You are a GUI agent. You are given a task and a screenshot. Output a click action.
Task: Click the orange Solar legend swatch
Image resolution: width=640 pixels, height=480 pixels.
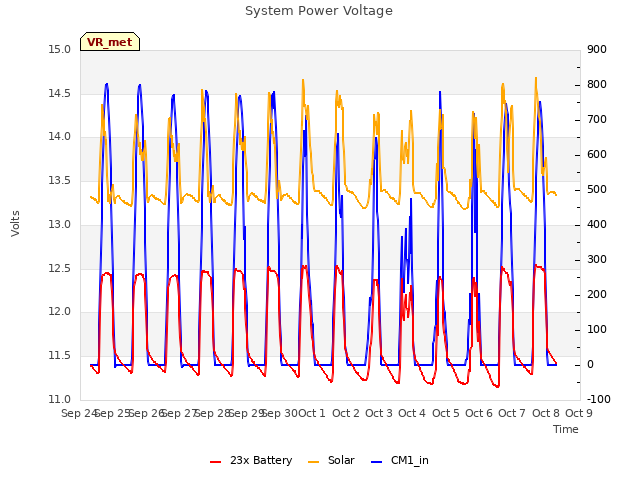coord(313,462)
